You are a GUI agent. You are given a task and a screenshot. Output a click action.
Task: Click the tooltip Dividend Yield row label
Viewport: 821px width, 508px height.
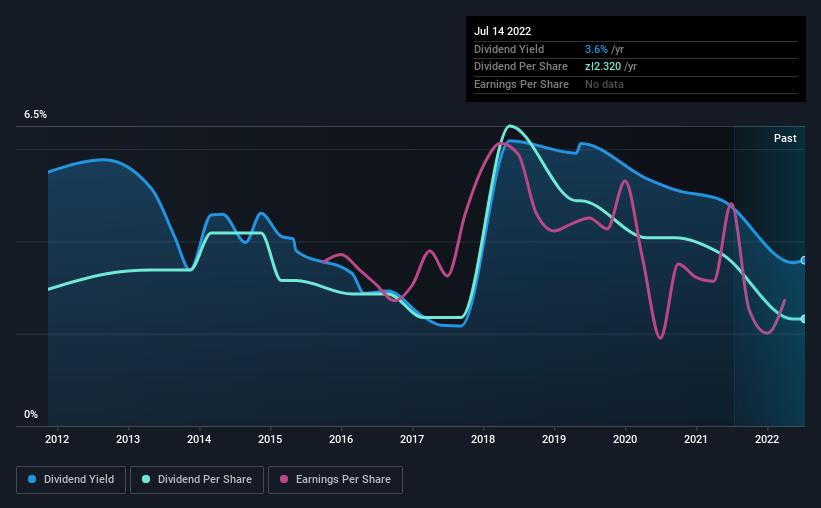[509, 49]
